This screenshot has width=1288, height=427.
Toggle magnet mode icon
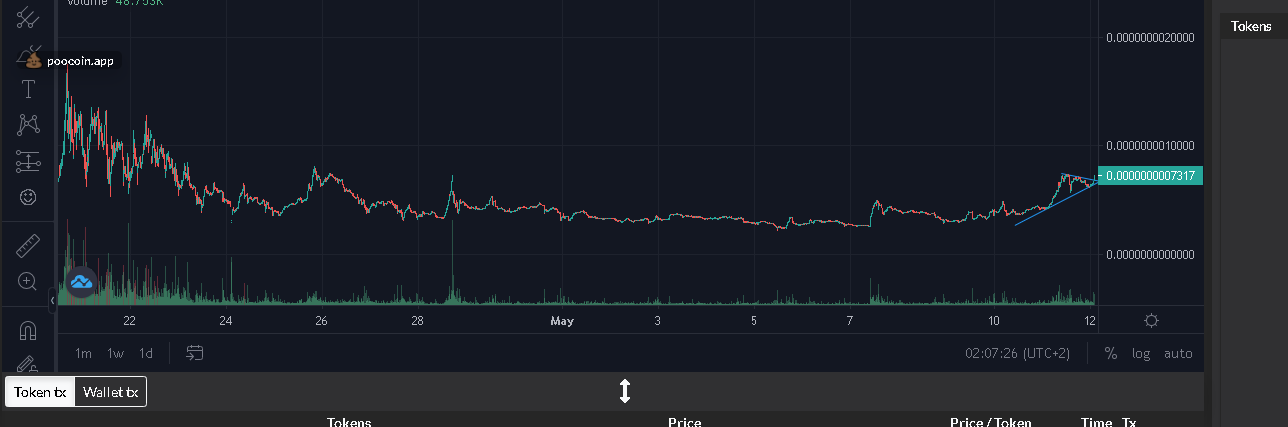[x=28, y=329]
